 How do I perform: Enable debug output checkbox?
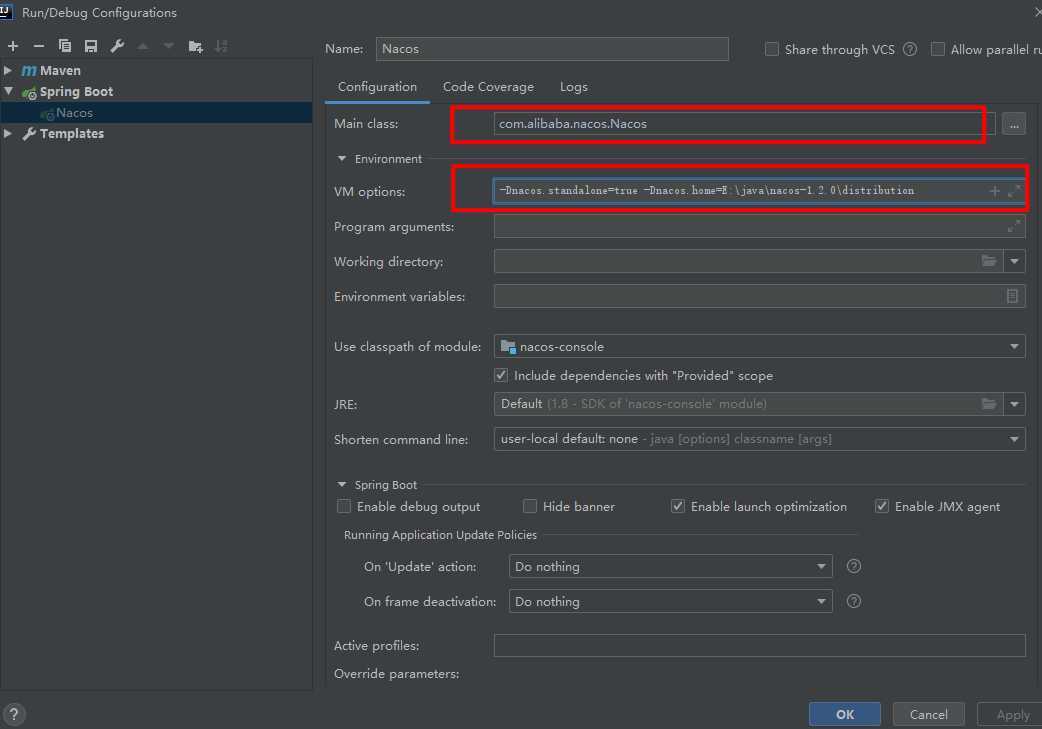[344, 506]
